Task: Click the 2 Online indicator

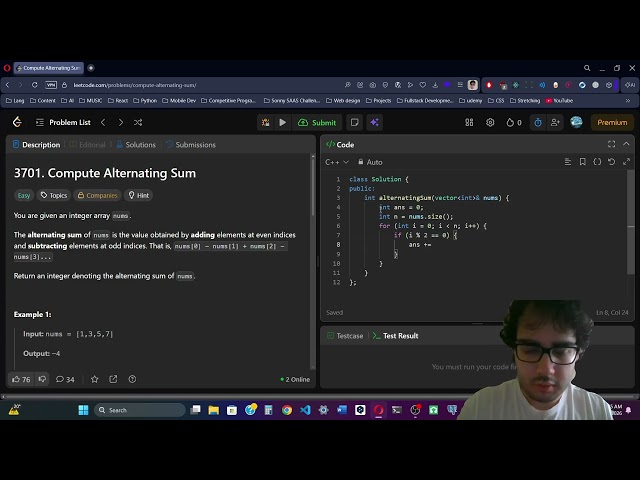Action: pos(295,379)
